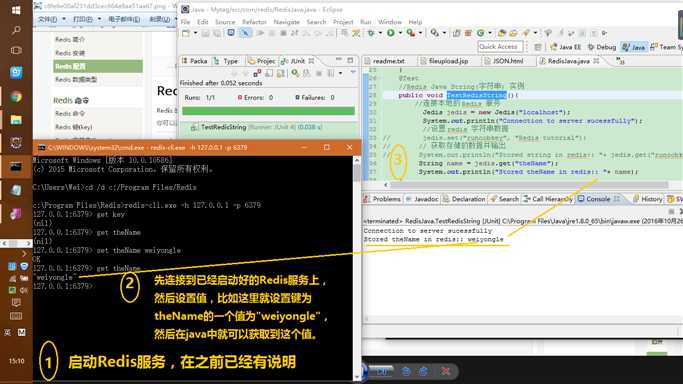This screenshot has width=683, height=384.
Task: Open the JUnit view menu chevron
Action: click(353, 73)
